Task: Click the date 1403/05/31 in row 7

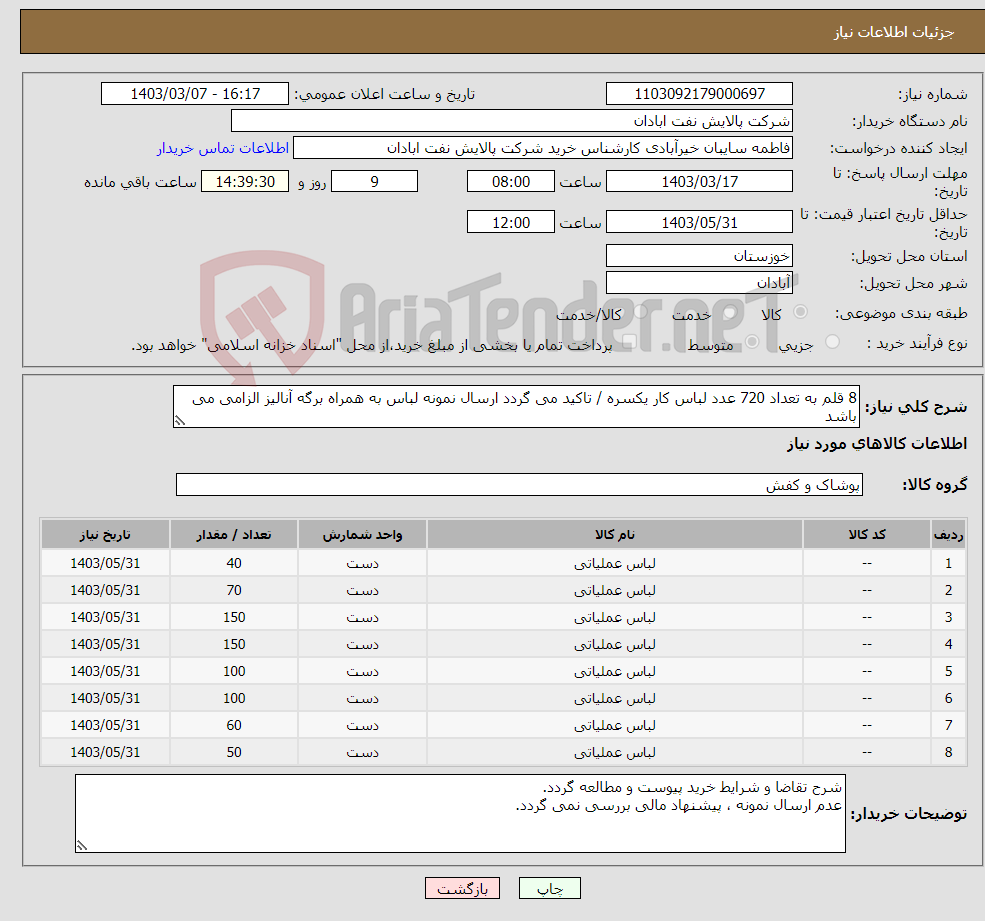Action: point(106,726)
